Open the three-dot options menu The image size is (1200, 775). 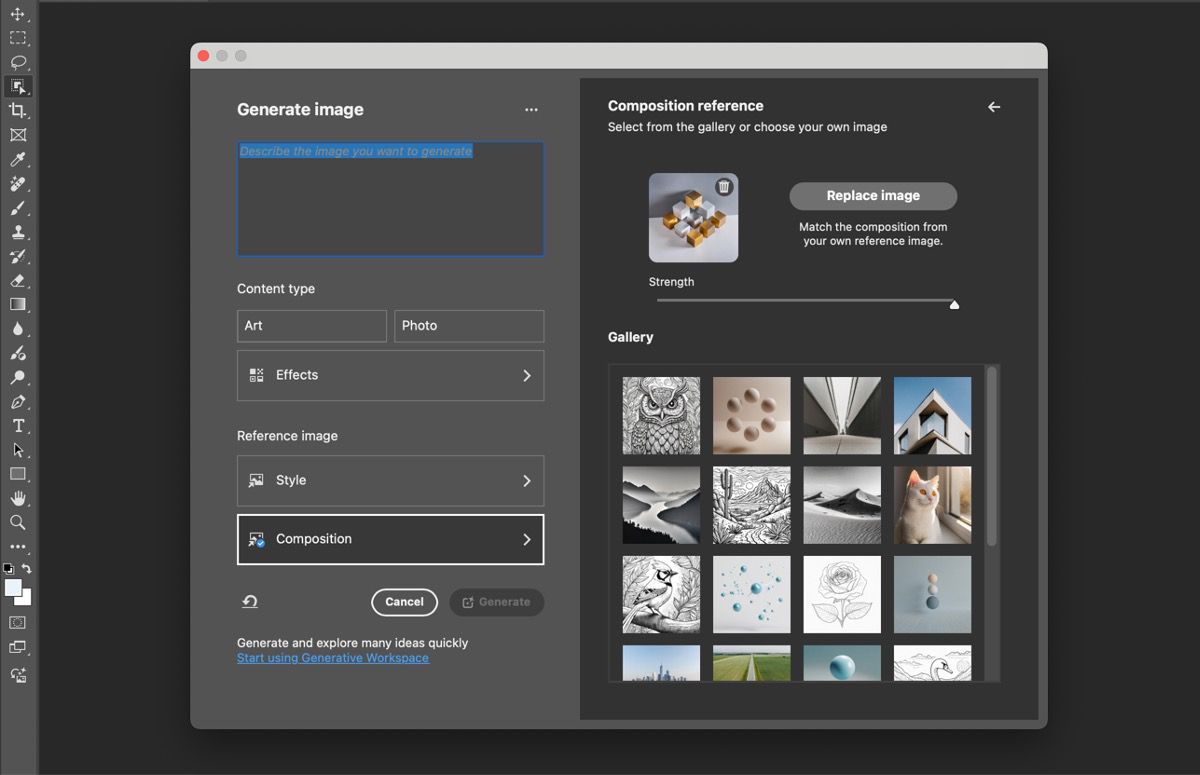click(x=531, y=110)
